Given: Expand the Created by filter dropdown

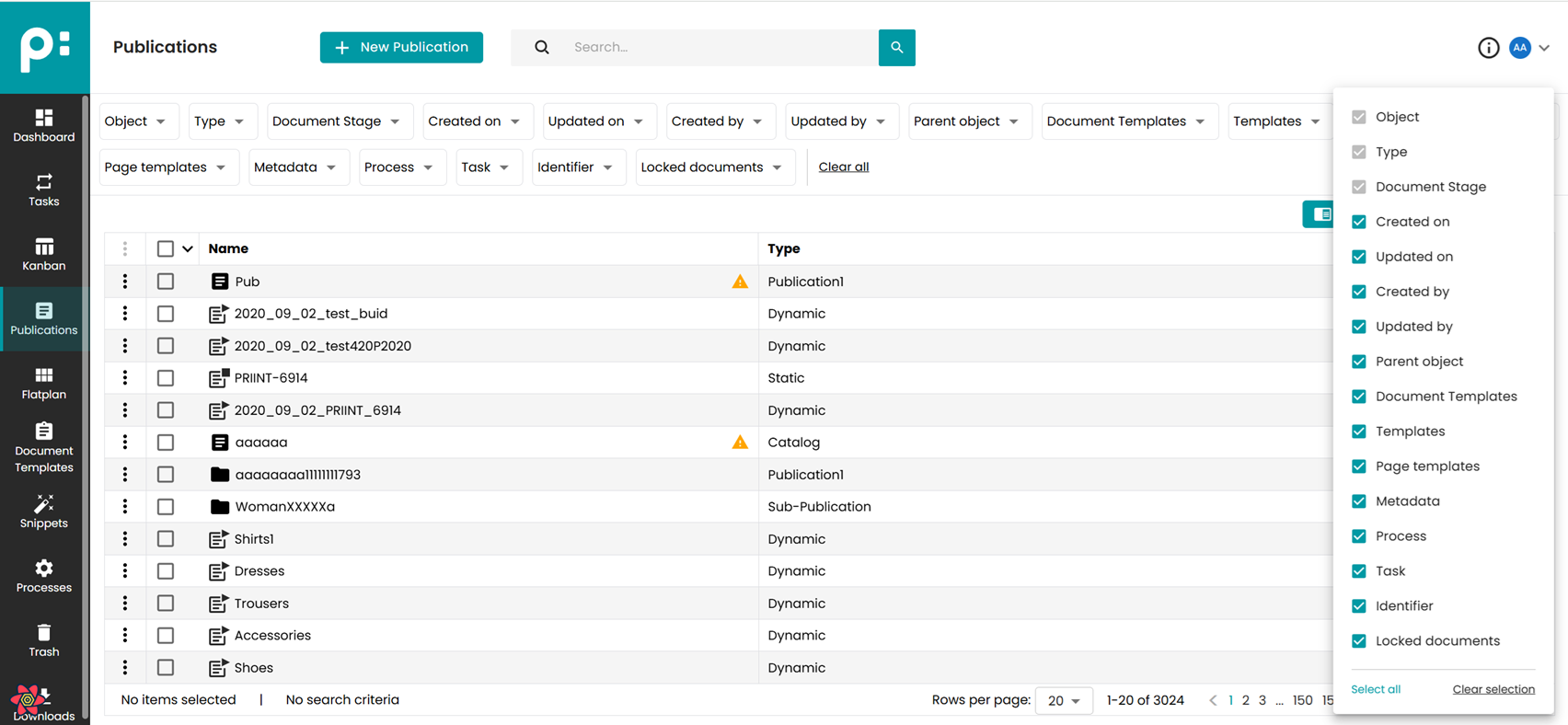Looking at the screenshot, I should 716,121.
